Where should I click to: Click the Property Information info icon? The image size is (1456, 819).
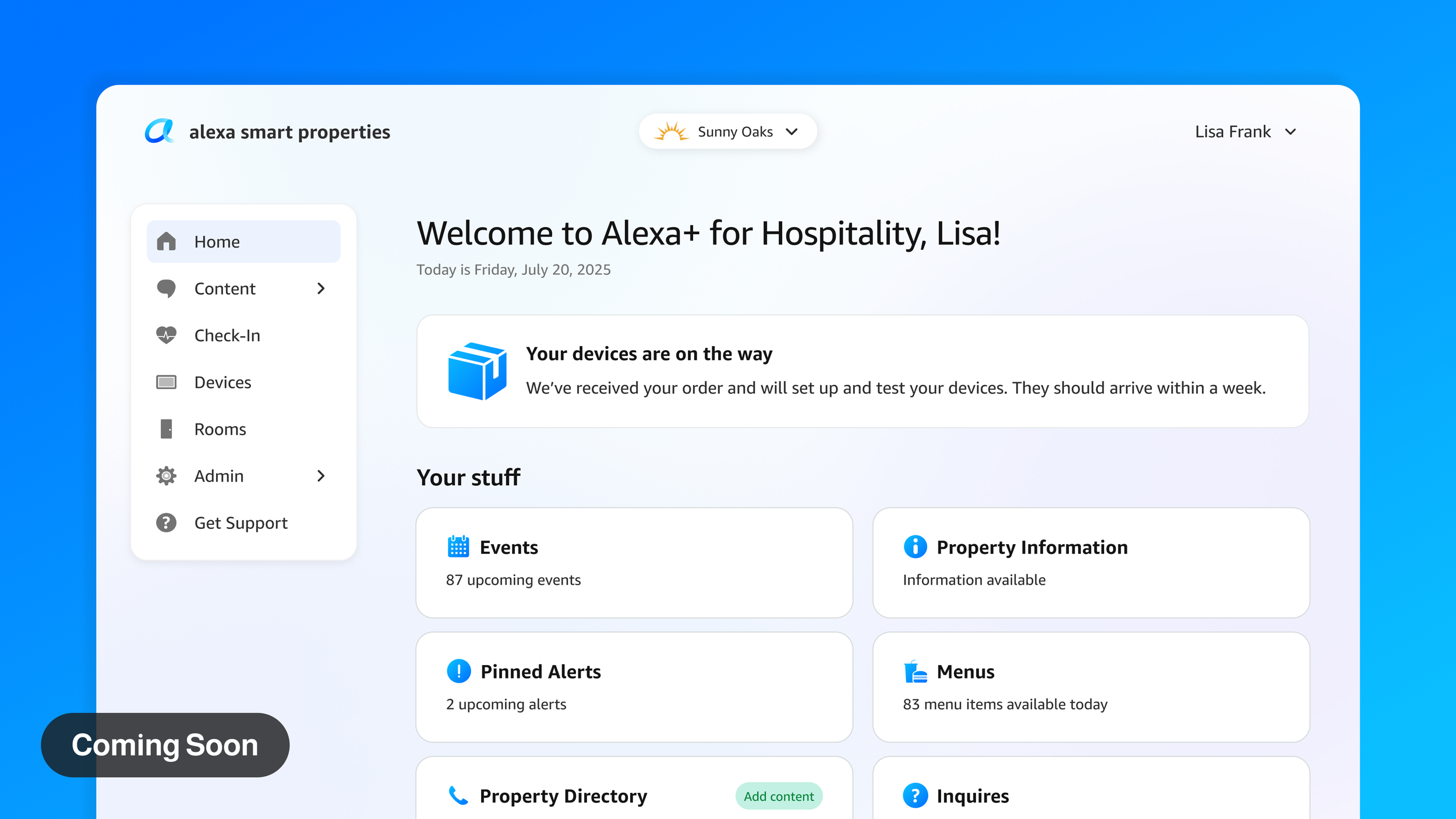915,546
